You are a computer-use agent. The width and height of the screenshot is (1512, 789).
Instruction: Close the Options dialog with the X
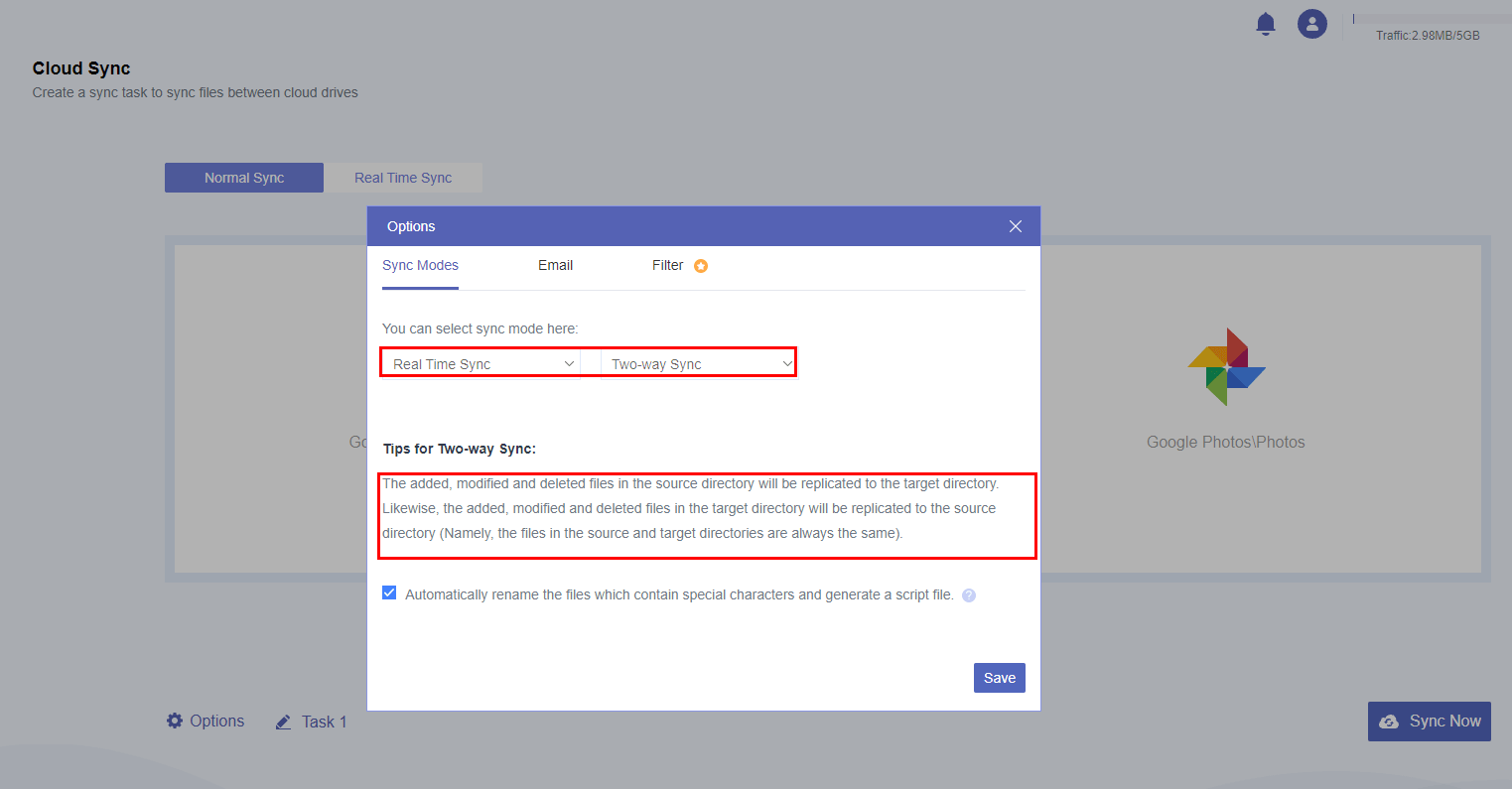1016,226
